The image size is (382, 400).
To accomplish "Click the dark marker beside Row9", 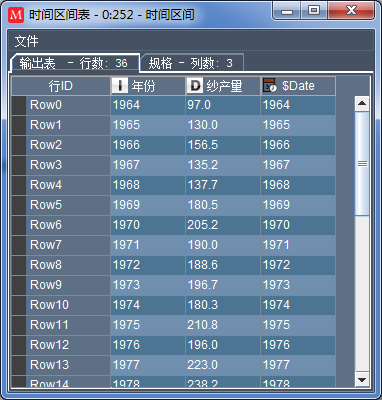I will pyautogui.click(x=19, y=285).
